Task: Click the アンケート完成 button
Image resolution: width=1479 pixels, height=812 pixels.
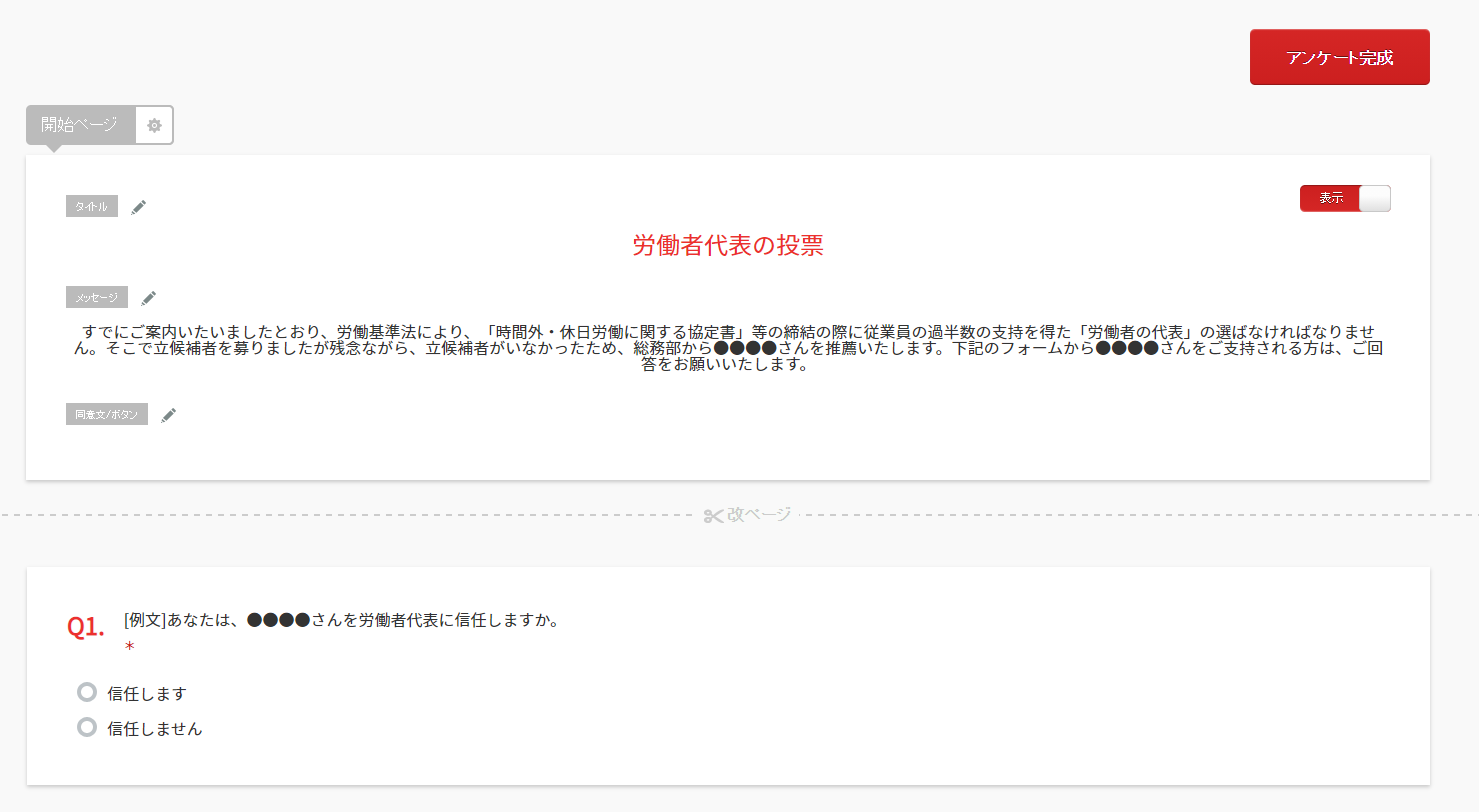Action: (x=1339, y=57)
